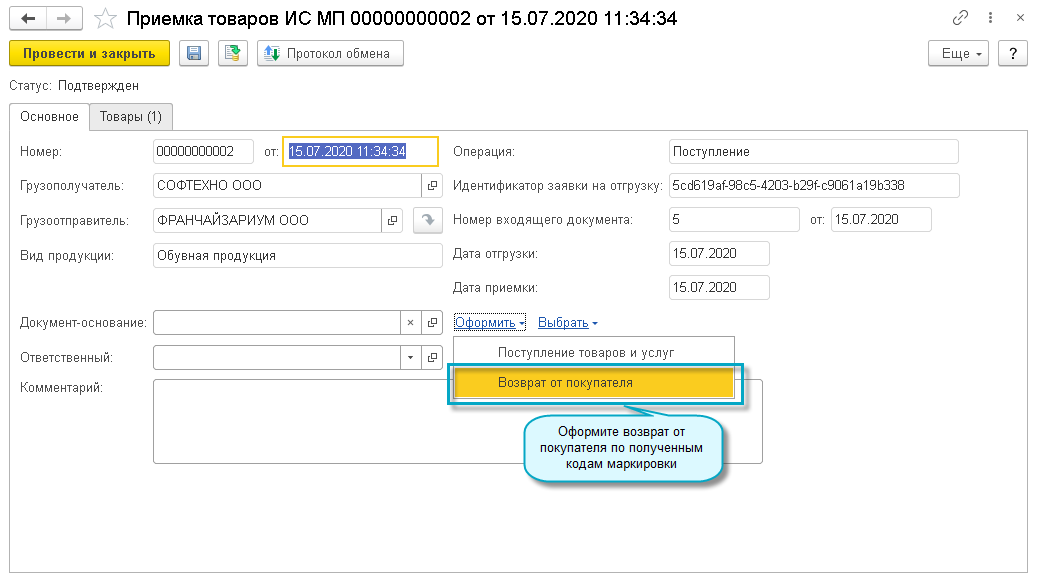Viewport: 1042px width, 583px height.
Task: Switch to the Товары (1) tab
Action: tap(131, 117)
